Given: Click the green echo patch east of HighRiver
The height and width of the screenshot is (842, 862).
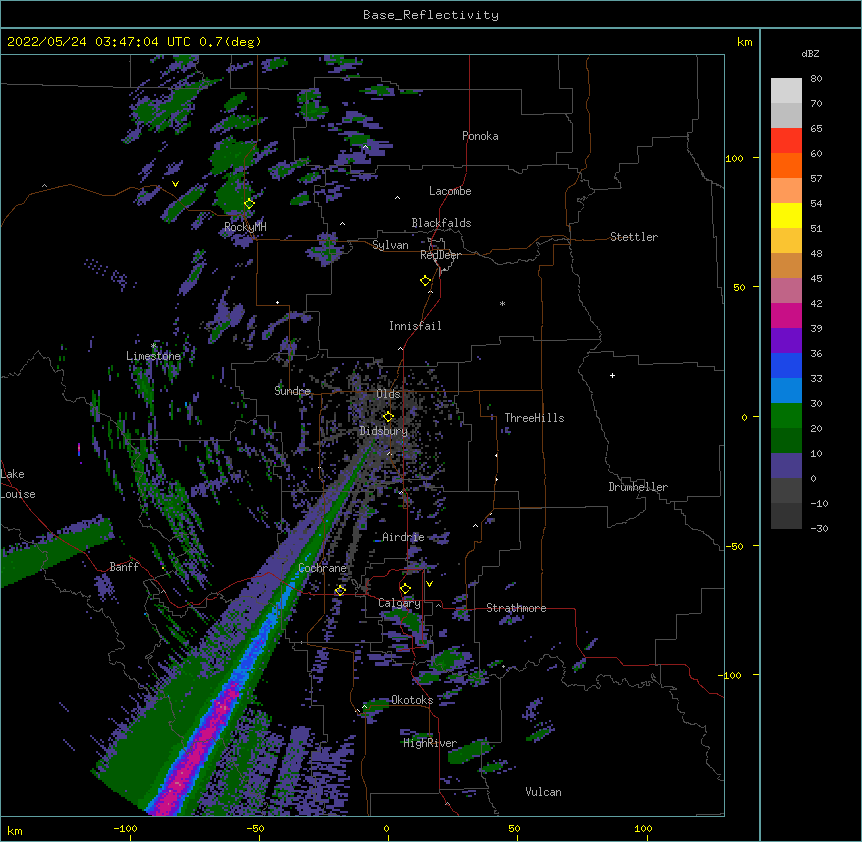Looking at the screenshot, I should (x=469, y=752).
